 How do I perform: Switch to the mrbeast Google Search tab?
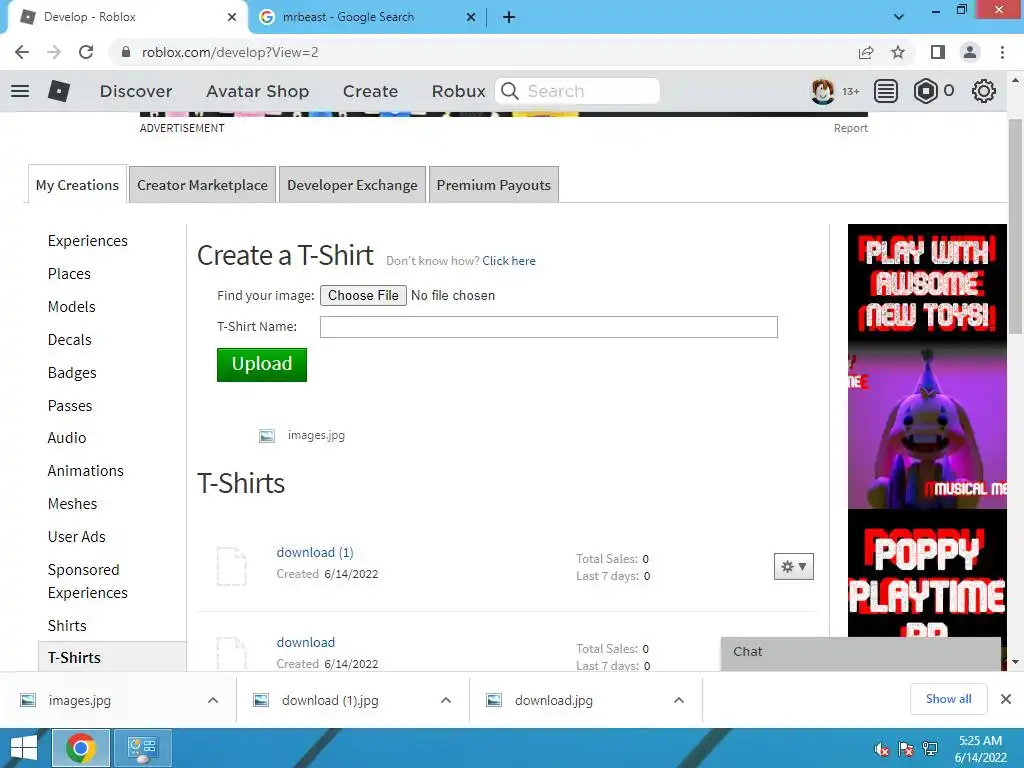366,18
